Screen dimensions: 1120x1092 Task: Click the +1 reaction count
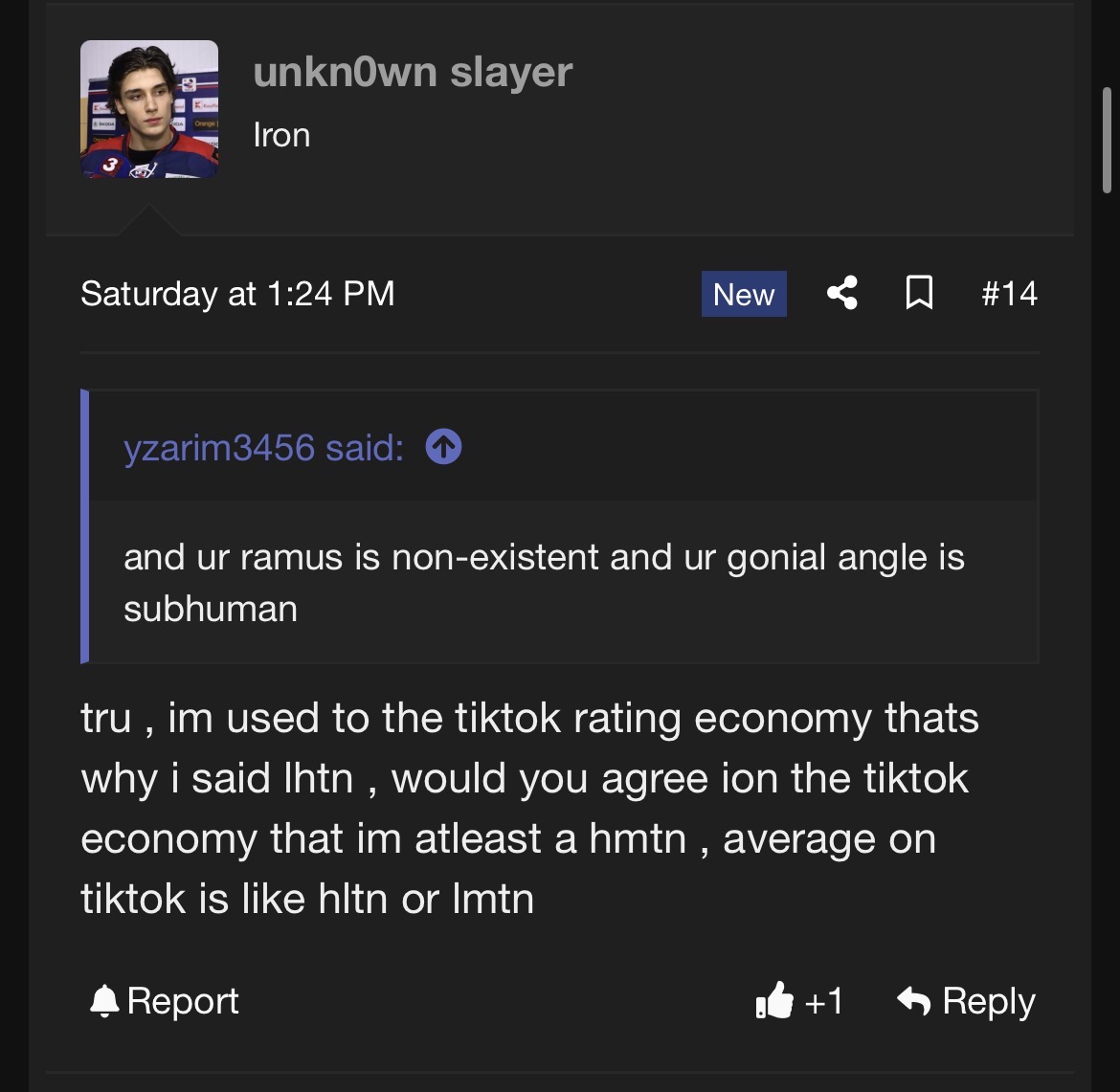point(823,1001)
